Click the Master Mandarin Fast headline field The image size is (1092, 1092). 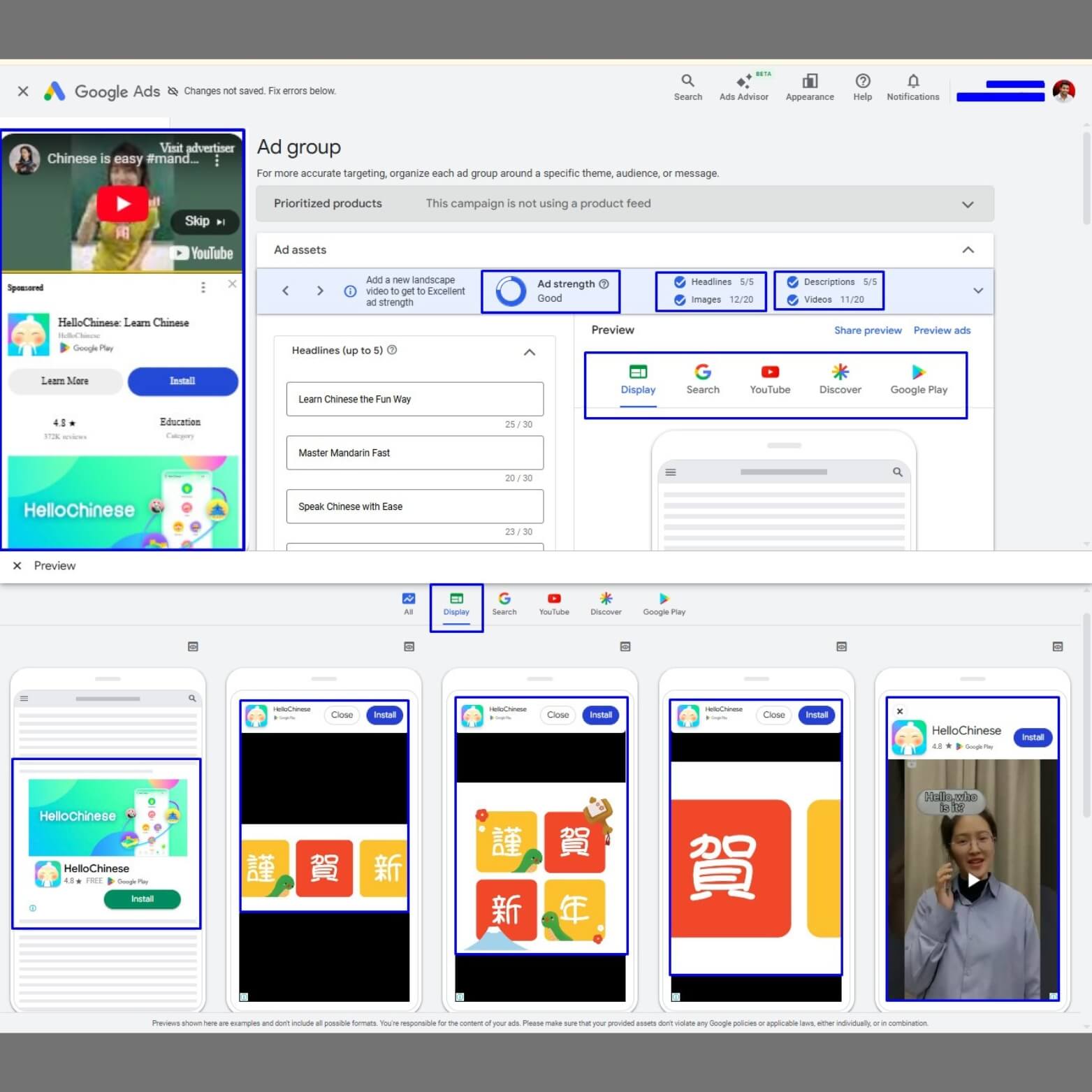pos(414,453)
